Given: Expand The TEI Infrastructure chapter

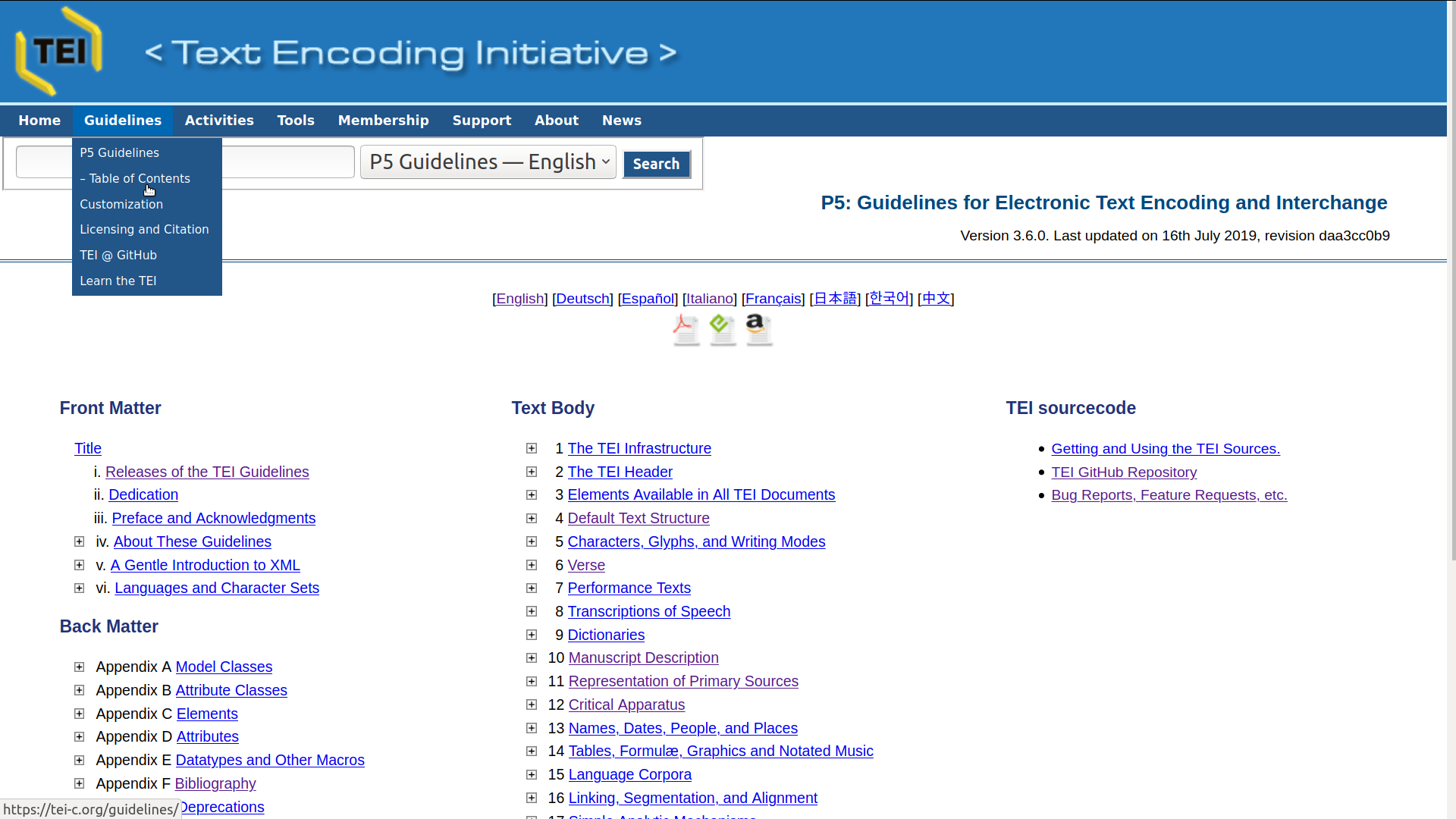Looking at the screenshot, I should [532, 449].
